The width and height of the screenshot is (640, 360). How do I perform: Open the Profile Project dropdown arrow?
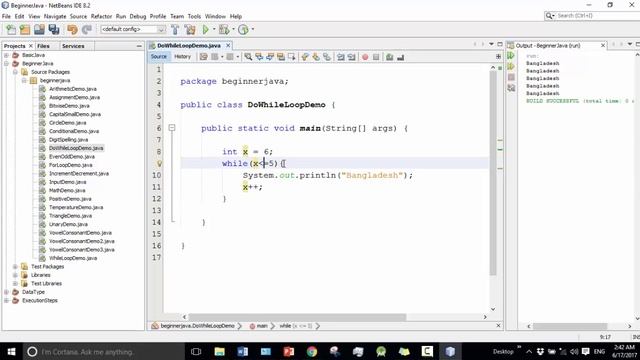pyautogui.click(x=253, y=29)
